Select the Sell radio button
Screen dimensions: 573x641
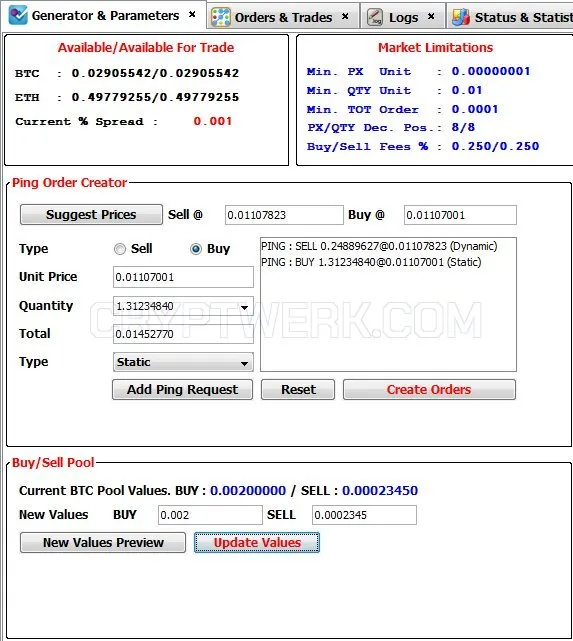(x=120, y=249)
